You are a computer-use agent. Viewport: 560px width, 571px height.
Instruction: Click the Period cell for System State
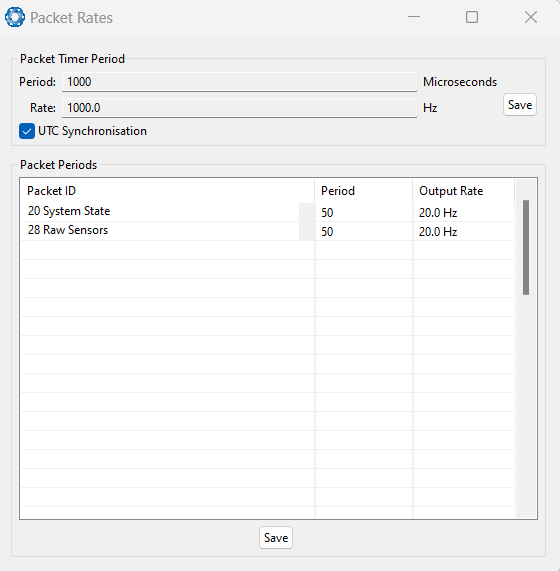pos(364,212)
